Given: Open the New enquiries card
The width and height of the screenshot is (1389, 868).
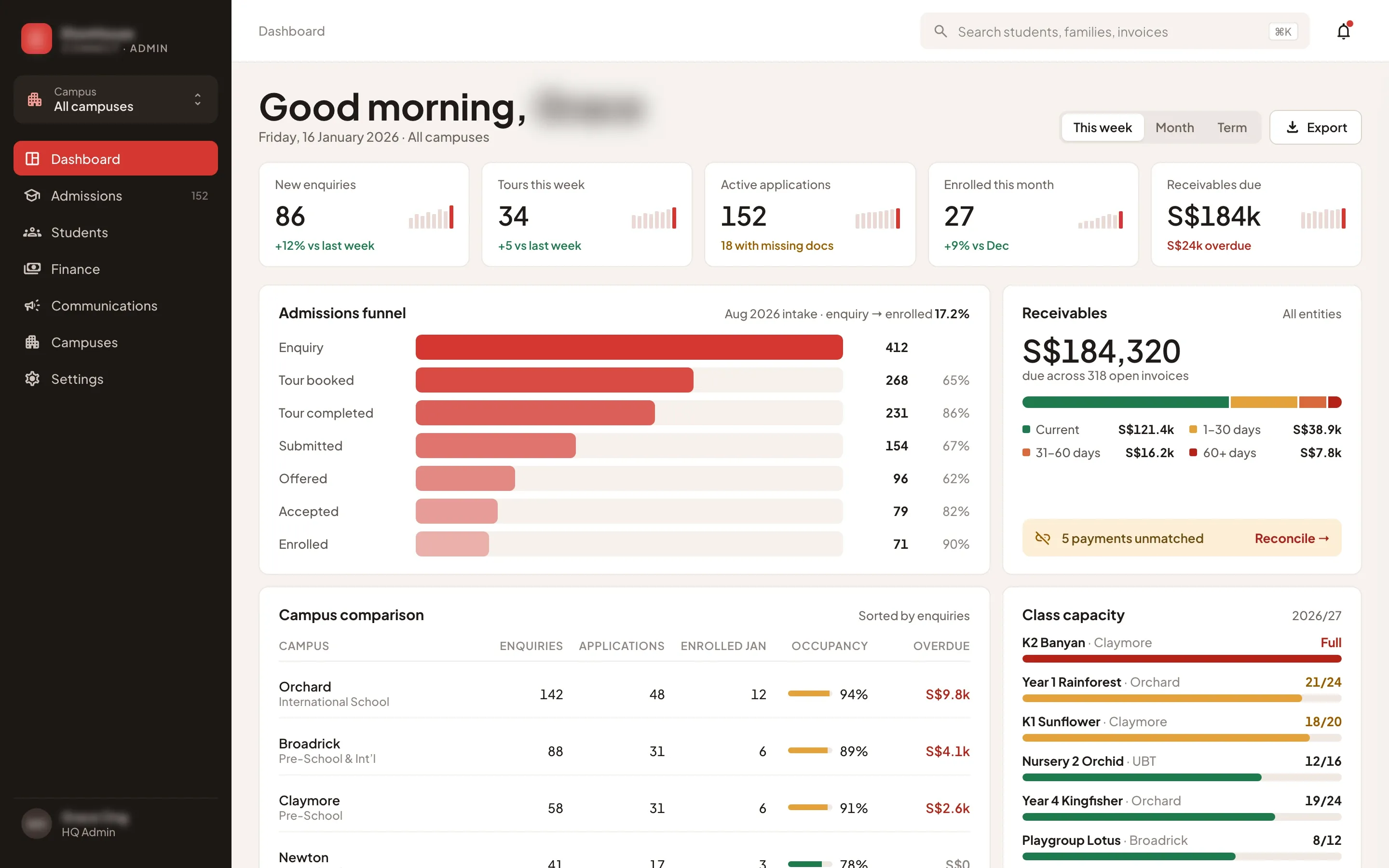Looking at the screenshot, I should 364,214.
